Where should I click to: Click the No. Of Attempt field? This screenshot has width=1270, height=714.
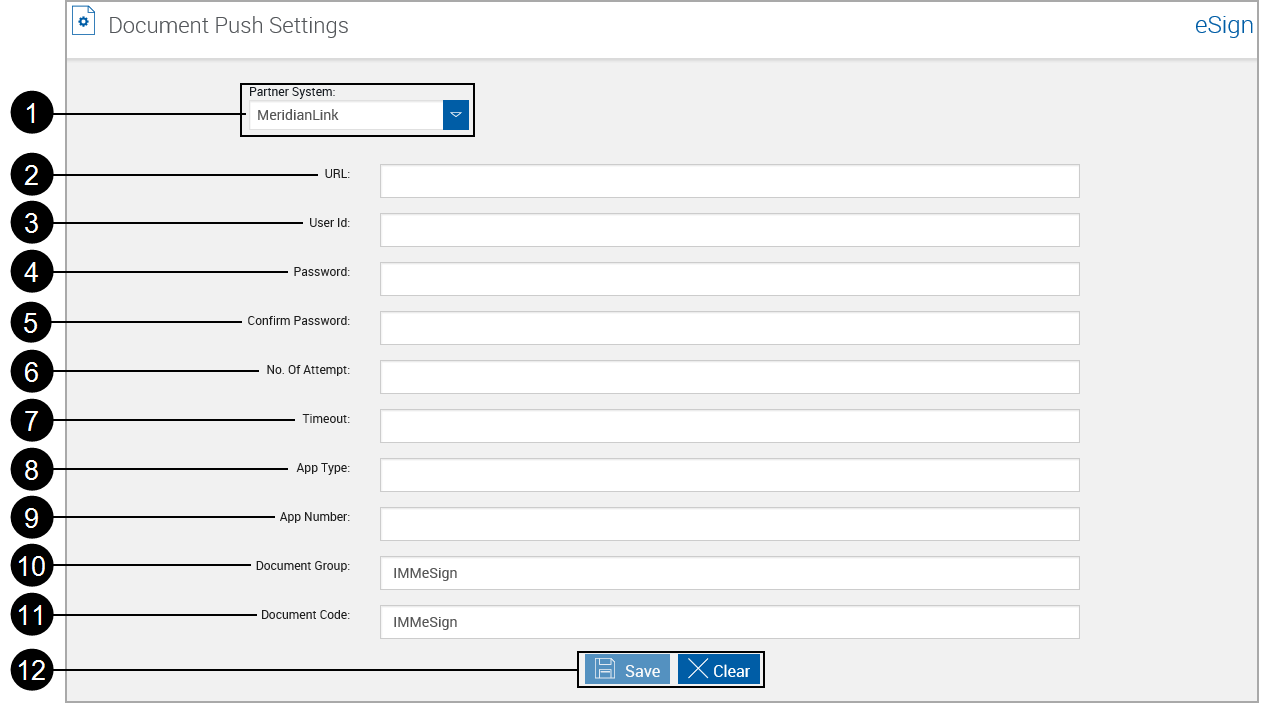tap(729, 376)
